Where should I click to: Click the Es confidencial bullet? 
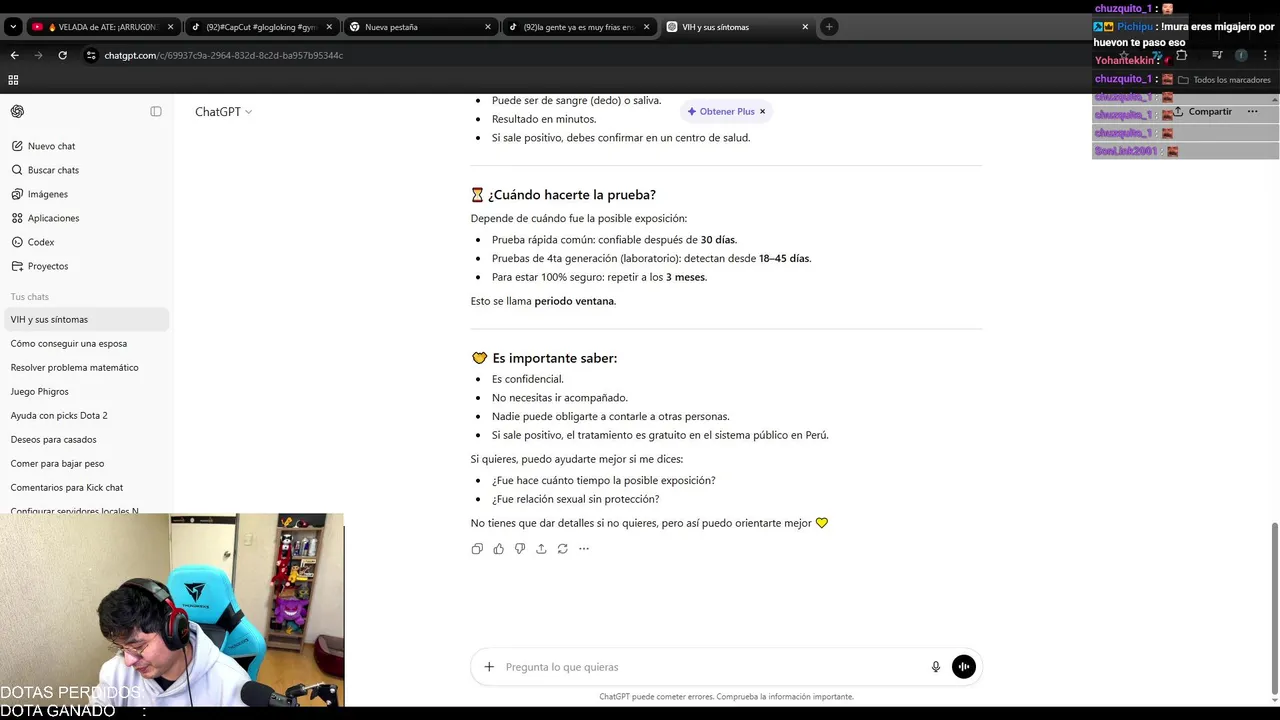pyautogui.click(x=528, y=379)
